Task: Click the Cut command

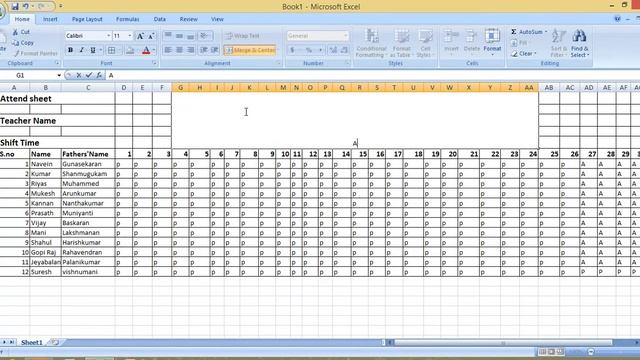Action: click(x=21, y=32)
